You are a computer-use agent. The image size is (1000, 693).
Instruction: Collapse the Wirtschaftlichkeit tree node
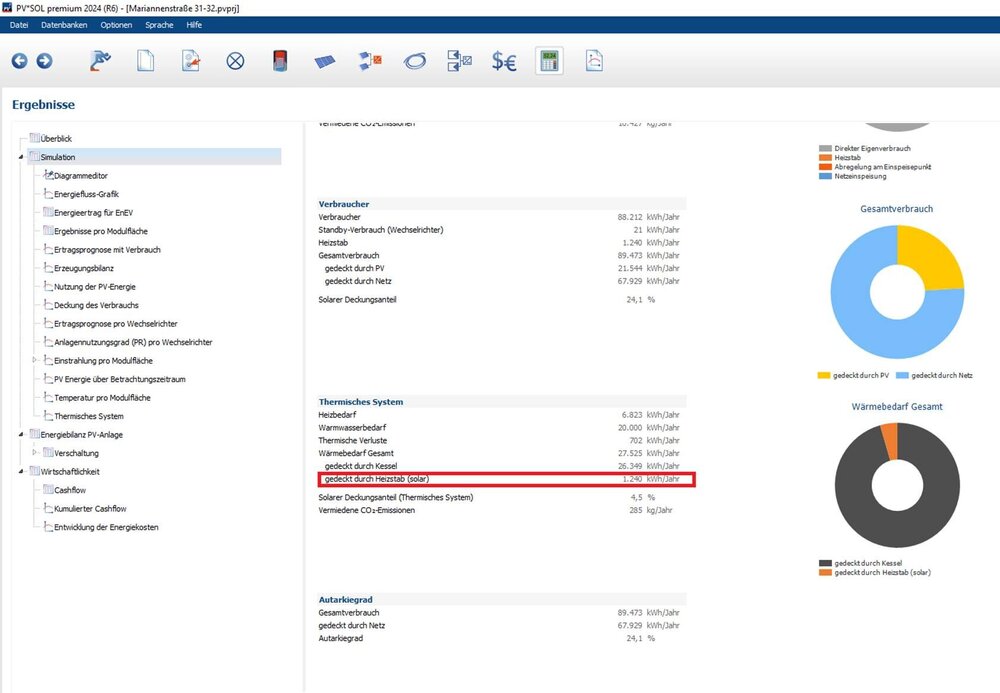21,471
